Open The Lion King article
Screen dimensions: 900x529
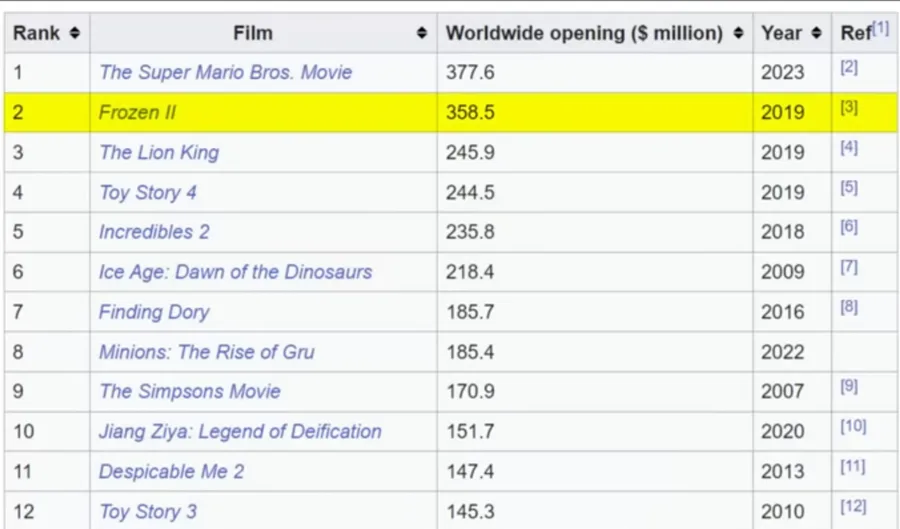point(159,153)
